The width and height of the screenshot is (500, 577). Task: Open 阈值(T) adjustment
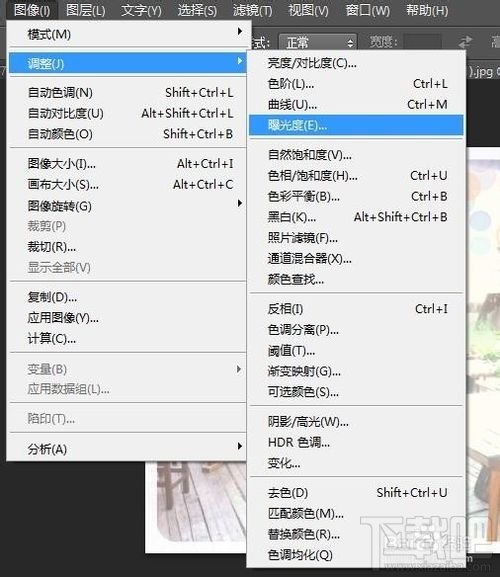click(356, 350)
